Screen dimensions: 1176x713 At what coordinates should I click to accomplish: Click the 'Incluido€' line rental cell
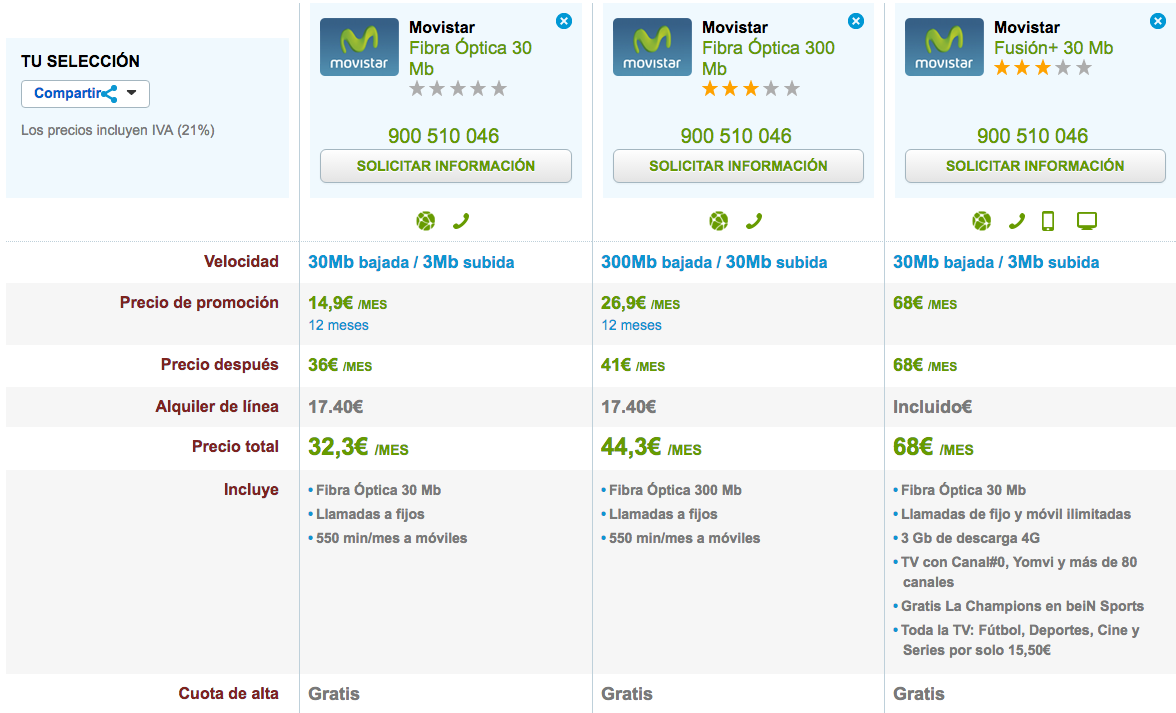point(932,407)
